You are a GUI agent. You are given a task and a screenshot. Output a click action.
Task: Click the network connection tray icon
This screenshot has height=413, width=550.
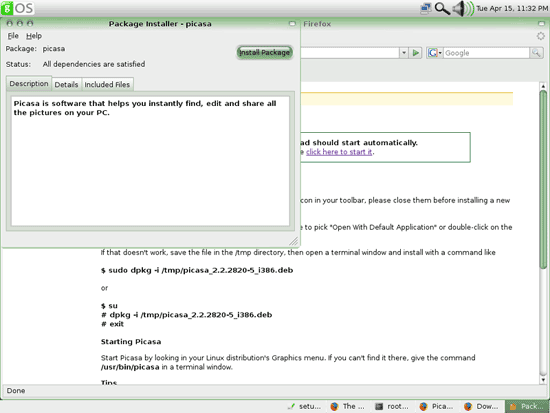pos(426,8)
